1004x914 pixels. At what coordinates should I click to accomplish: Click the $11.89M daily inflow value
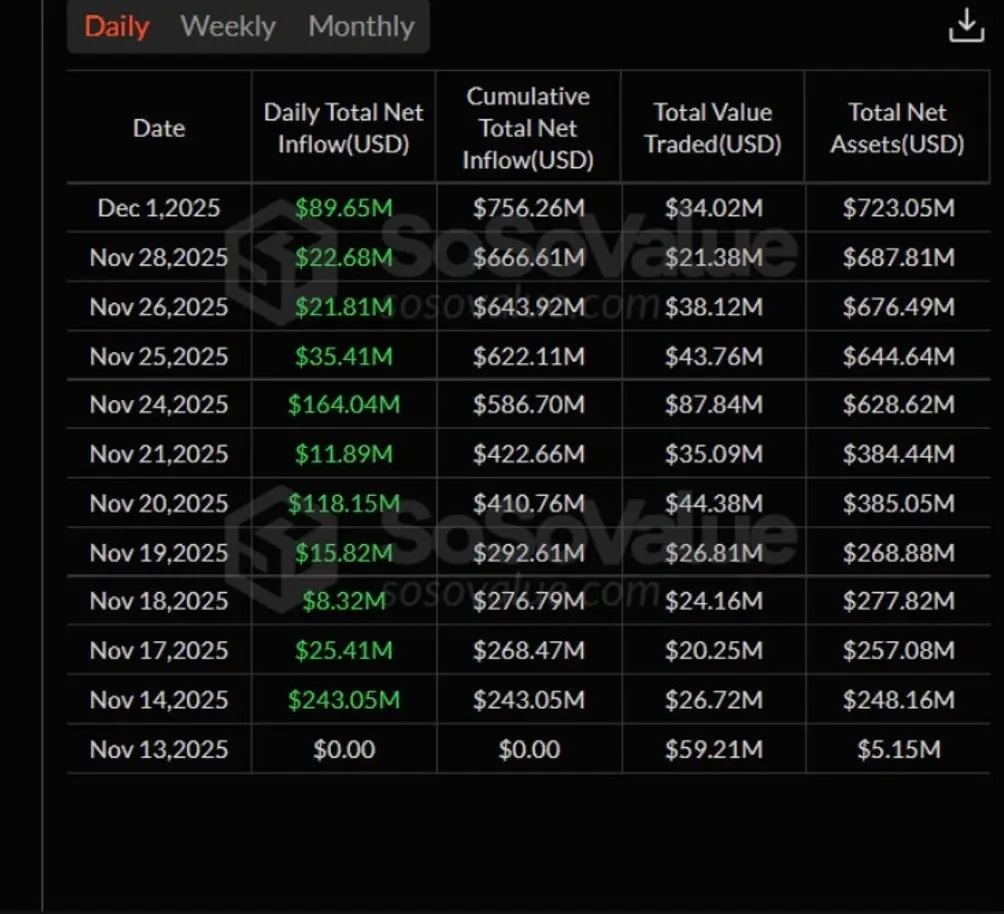(344, 453)
